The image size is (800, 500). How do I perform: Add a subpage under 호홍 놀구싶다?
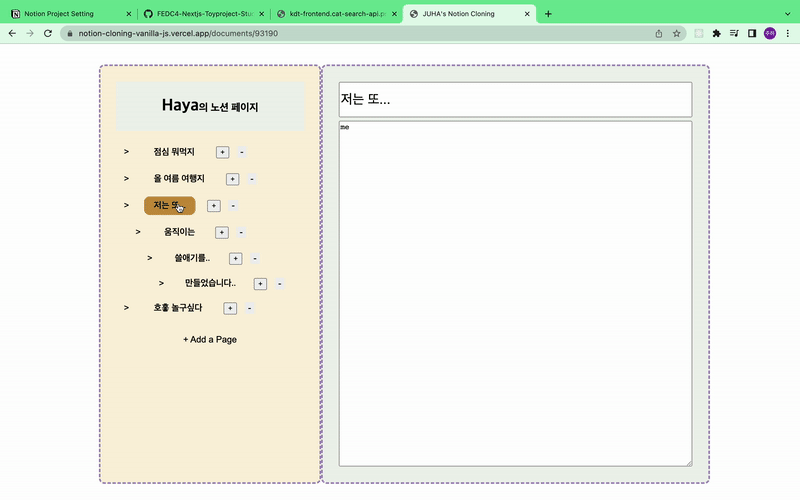[x=230, y=308]
